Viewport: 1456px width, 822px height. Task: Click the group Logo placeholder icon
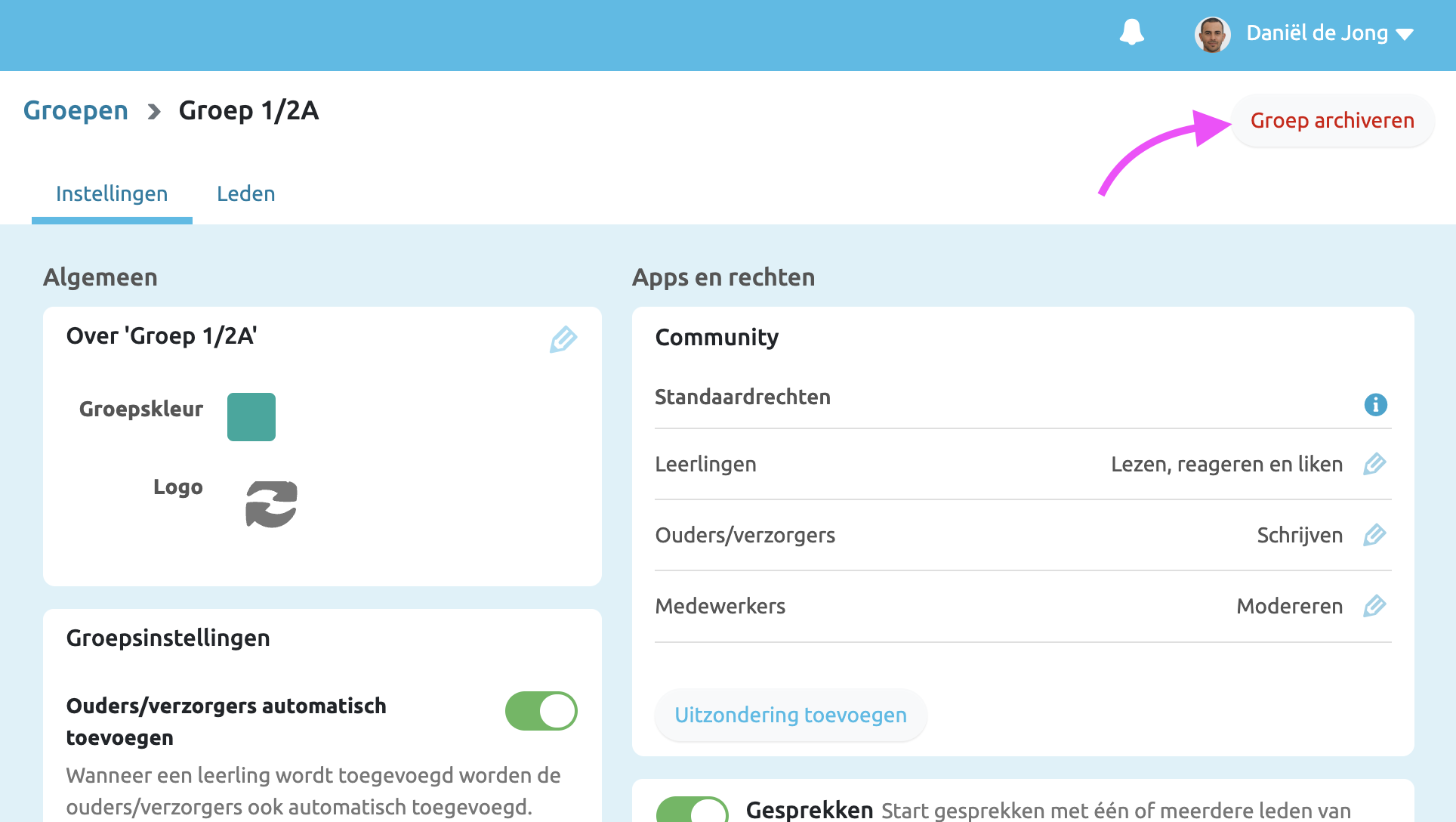270,503
